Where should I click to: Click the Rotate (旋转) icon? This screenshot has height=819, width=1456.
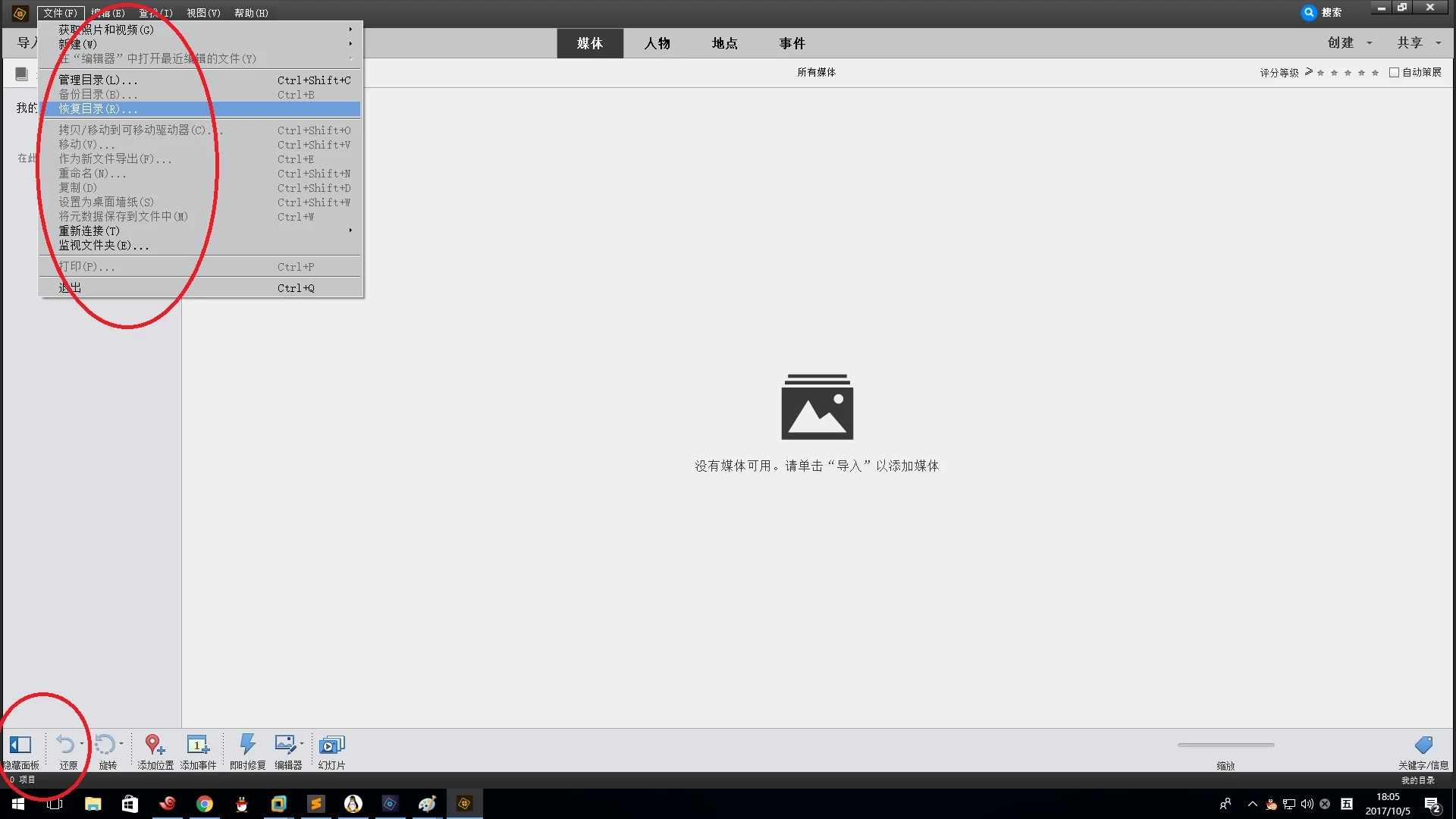(105, 745)
